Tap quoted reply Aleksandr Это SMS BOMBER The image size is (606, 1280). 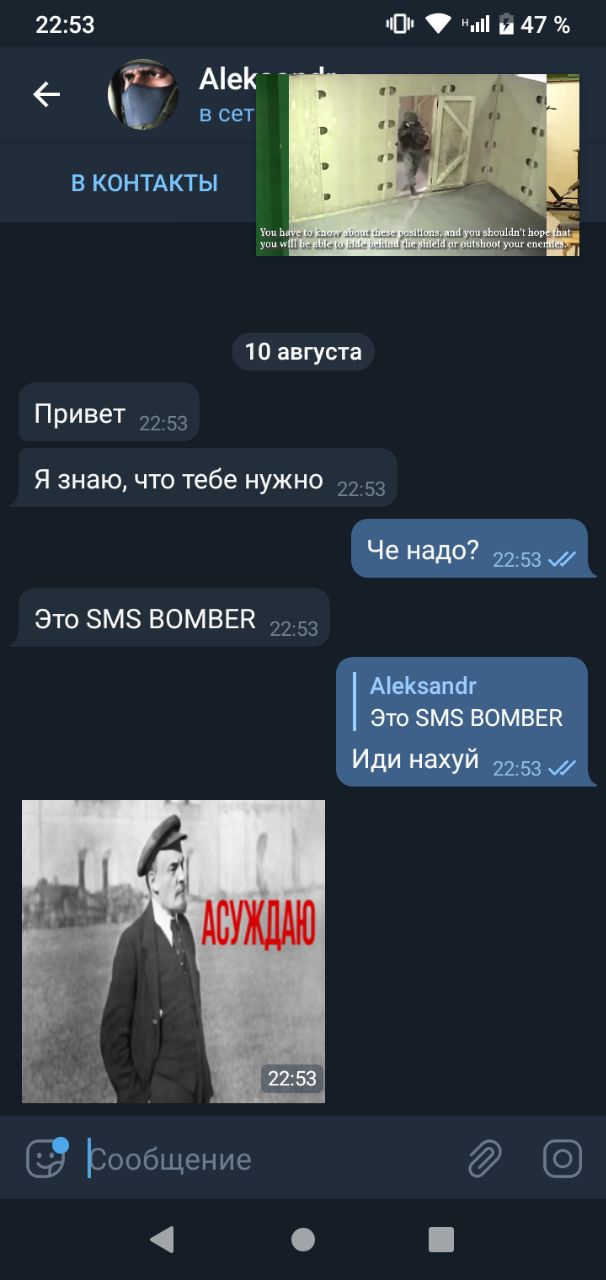point(466,702)
